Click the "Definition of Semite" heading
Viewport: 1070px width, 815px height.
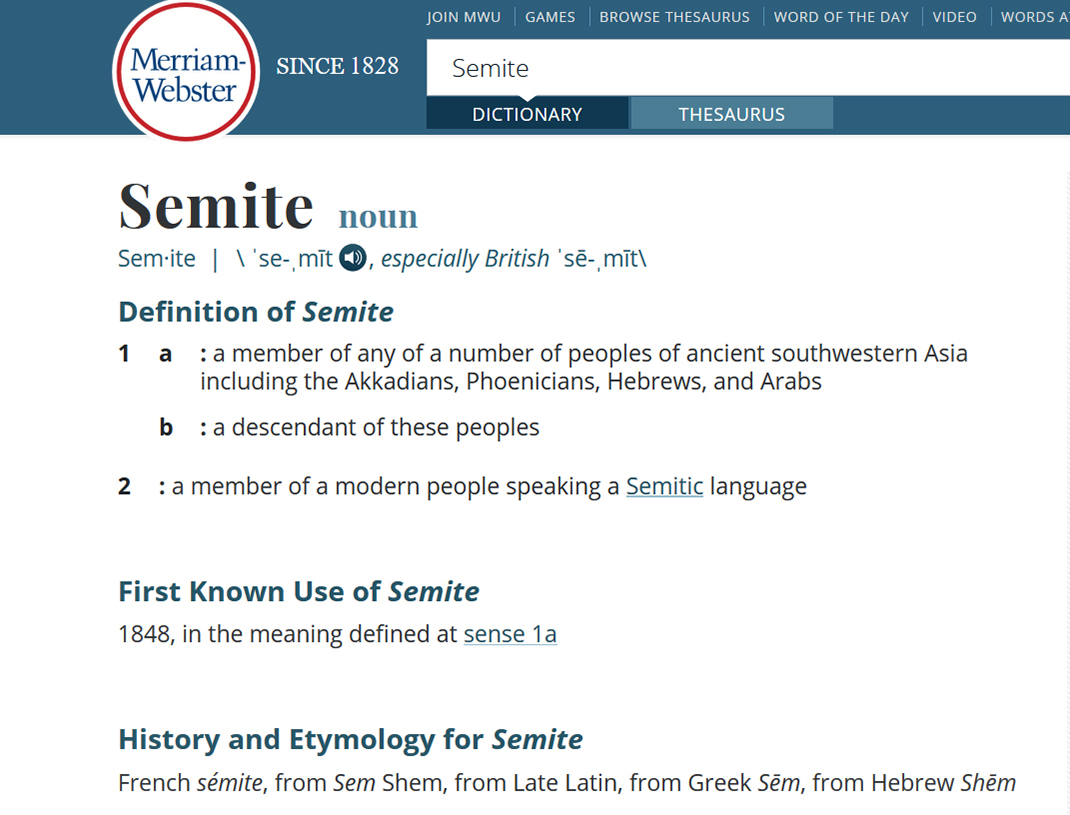point(256,312)
